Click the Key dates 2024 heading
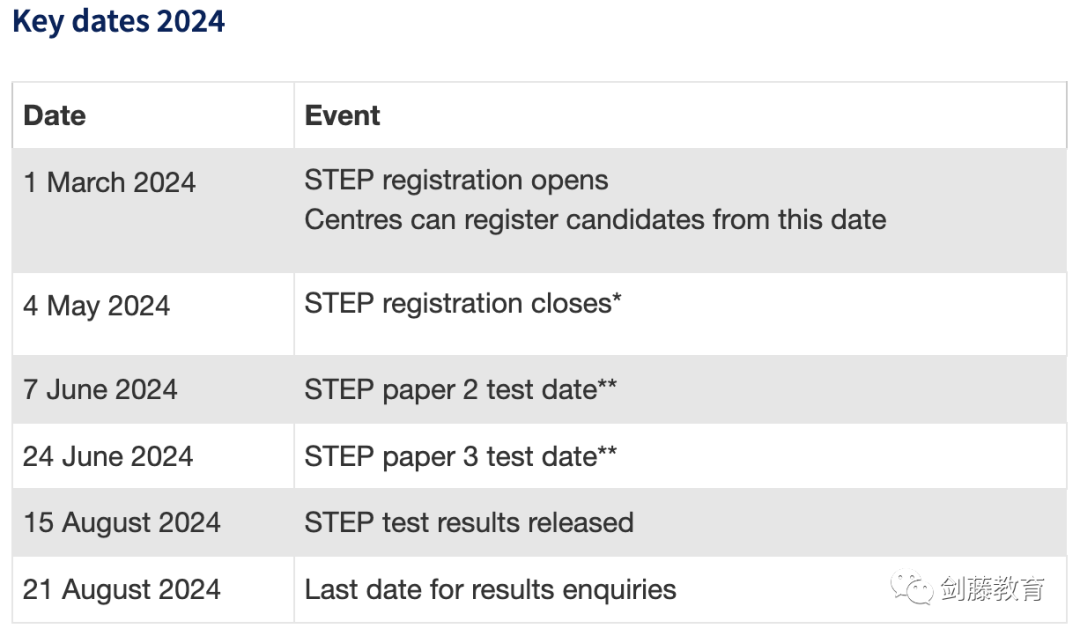The width and height of the screenshot is (1080, 636). point(118,21)
